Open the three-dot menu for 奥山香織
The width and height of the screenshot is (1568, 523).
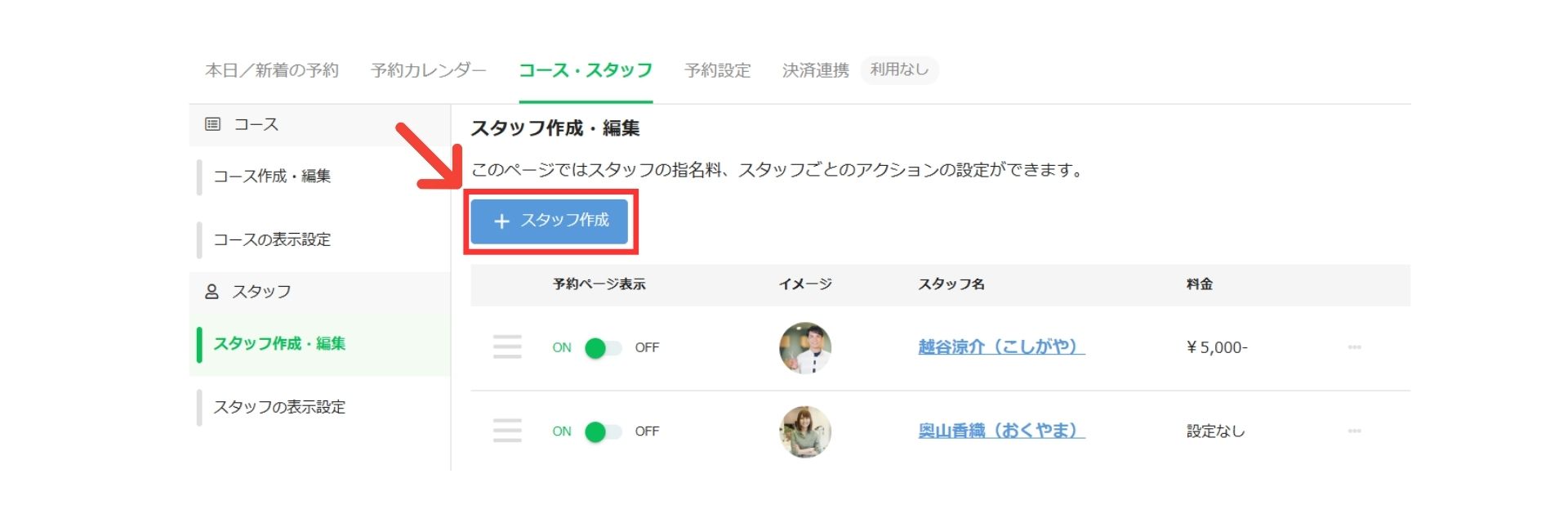[x=1354, y=431]
